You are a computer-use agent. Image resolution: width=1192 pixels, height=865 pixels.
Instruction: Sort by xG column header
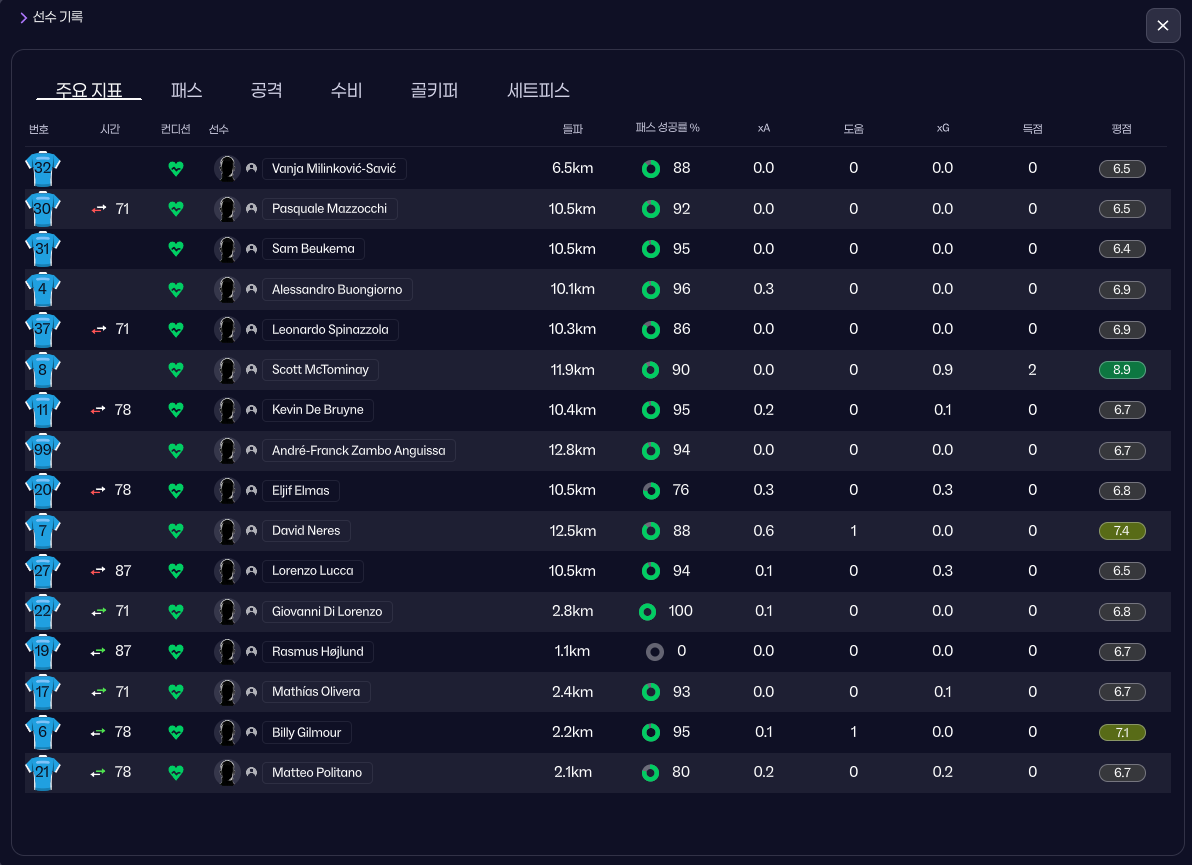[943, 128]
